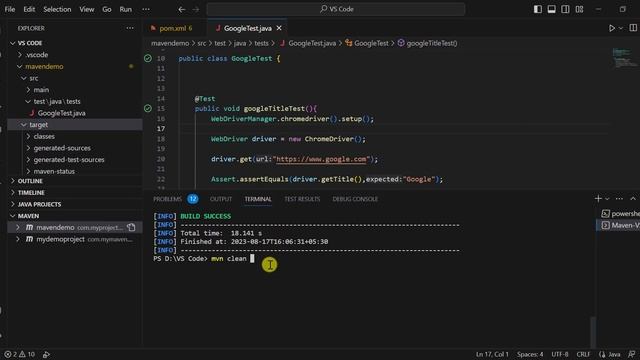This screenshot has width=640, height=360.
Task: Collapse the MAVEN section
Action: tap(75, 216)
